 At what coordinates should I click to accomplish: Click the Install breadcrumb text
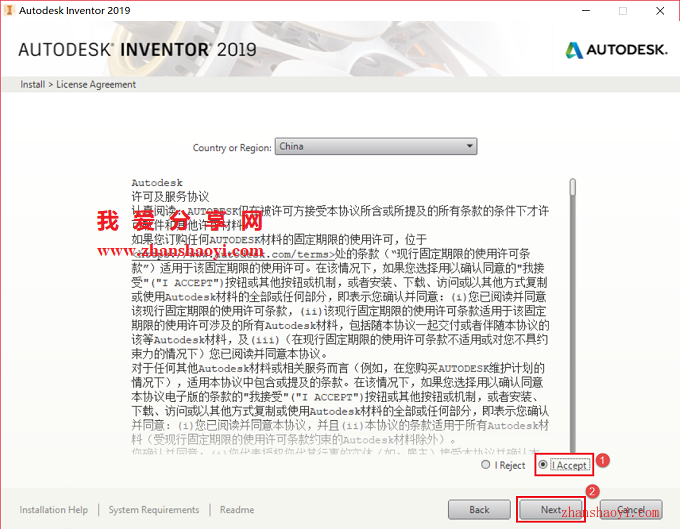tap(33, 85)
